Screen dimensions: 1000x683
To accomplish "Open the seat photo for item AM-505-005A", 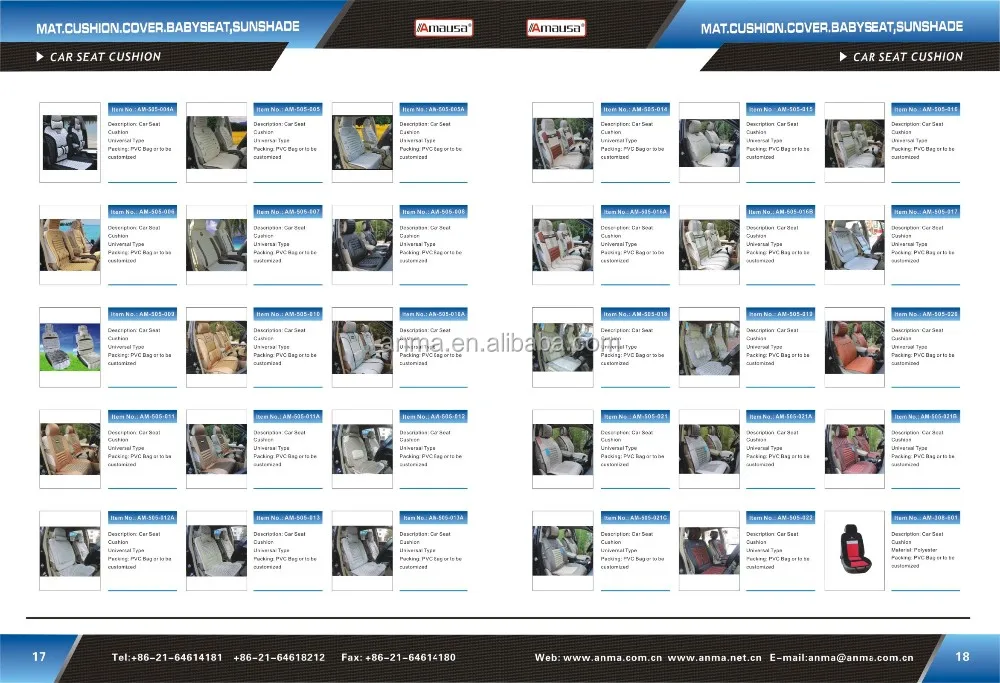I will (x=362, y=142).
